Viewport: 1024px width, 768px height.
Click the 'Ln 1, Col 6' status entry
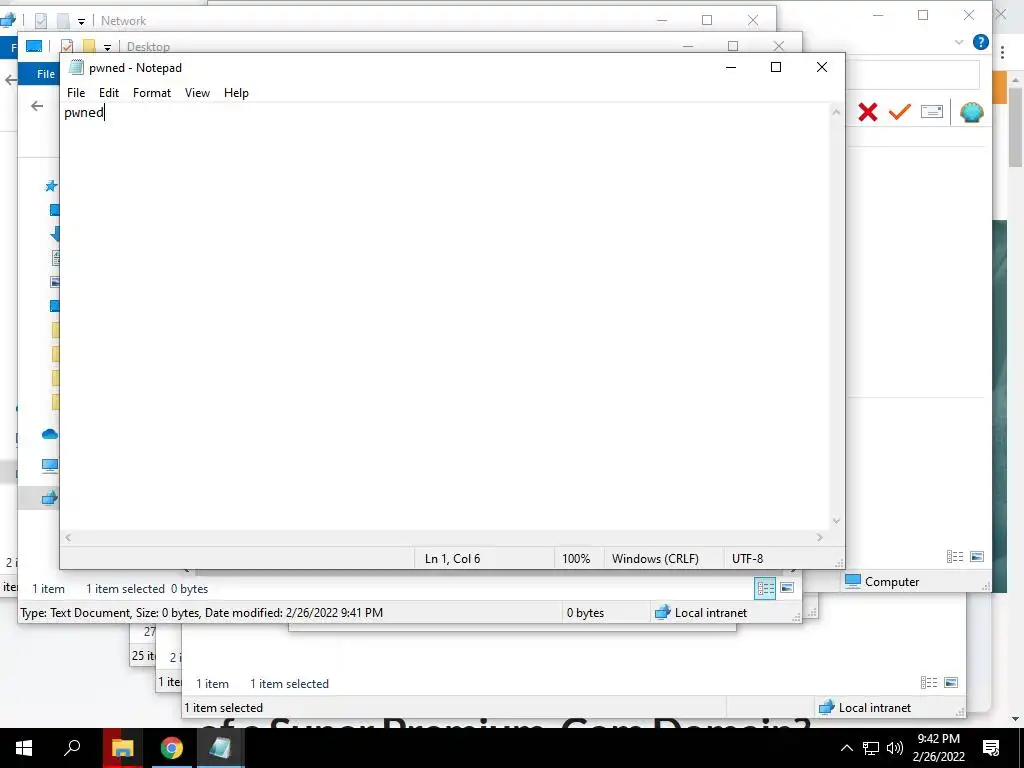click(x=452, y=559)
